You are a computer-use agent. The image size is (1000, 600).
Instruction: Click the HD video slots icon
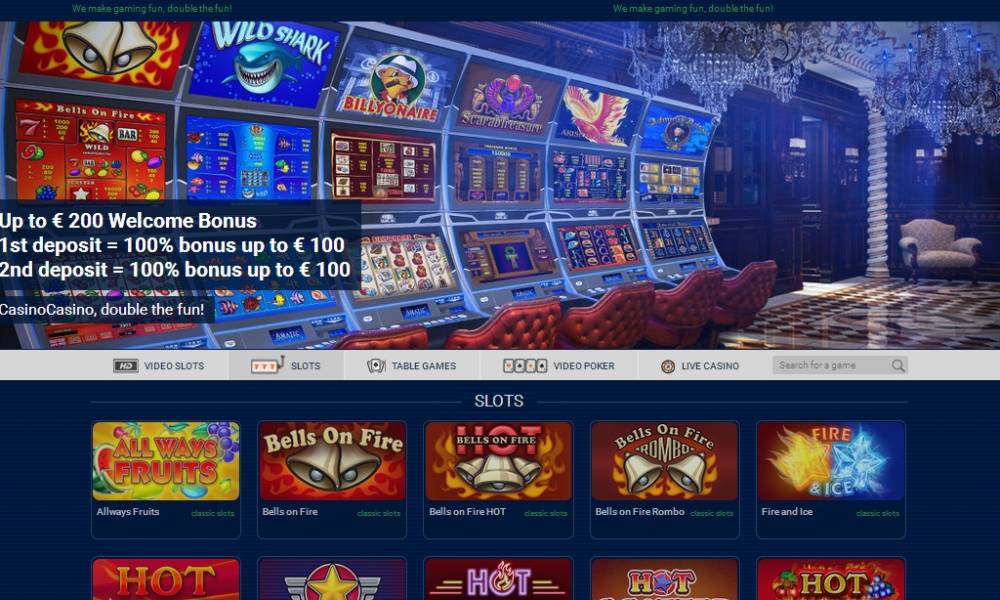point(126,365)
